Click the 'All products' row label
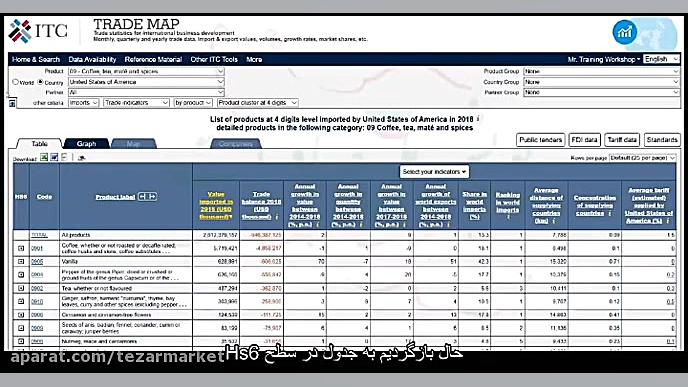Viewport: 688px width, 387px height. tap(75, 235)
